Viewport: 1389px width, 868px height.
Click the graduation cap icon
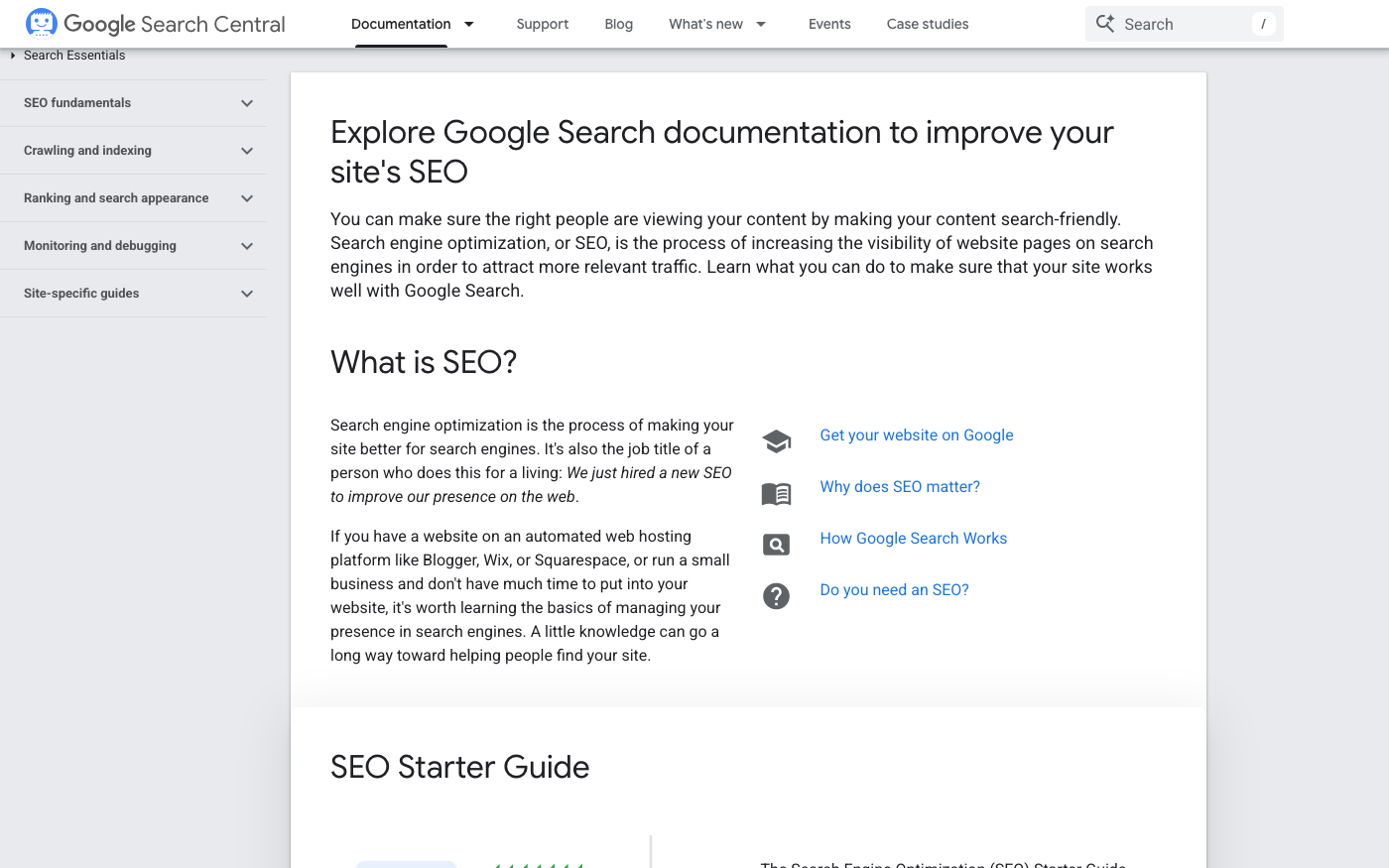tap(776, 441)
